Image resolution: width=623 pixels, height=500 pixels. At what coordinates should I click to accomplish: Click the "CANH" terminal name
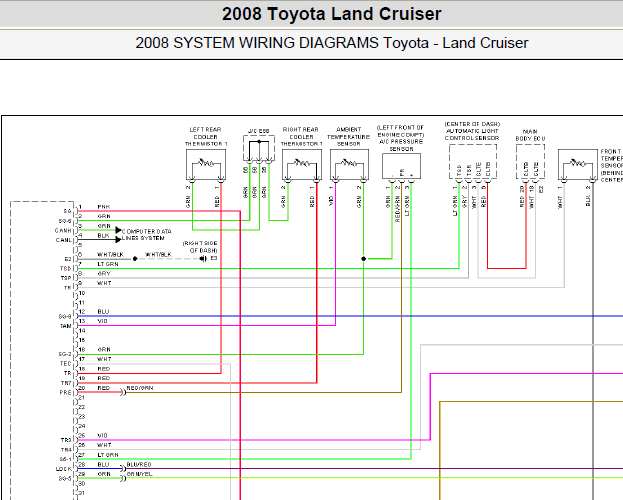[63, 231]
